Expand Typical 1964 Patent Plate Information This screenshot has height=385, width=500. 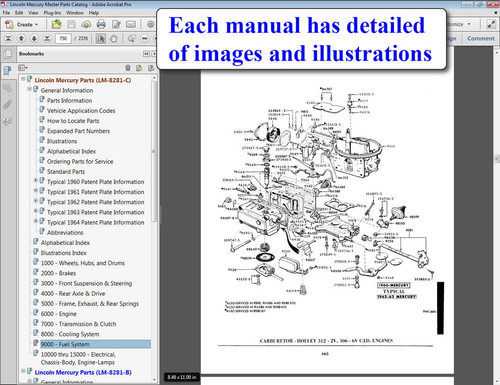36,221
